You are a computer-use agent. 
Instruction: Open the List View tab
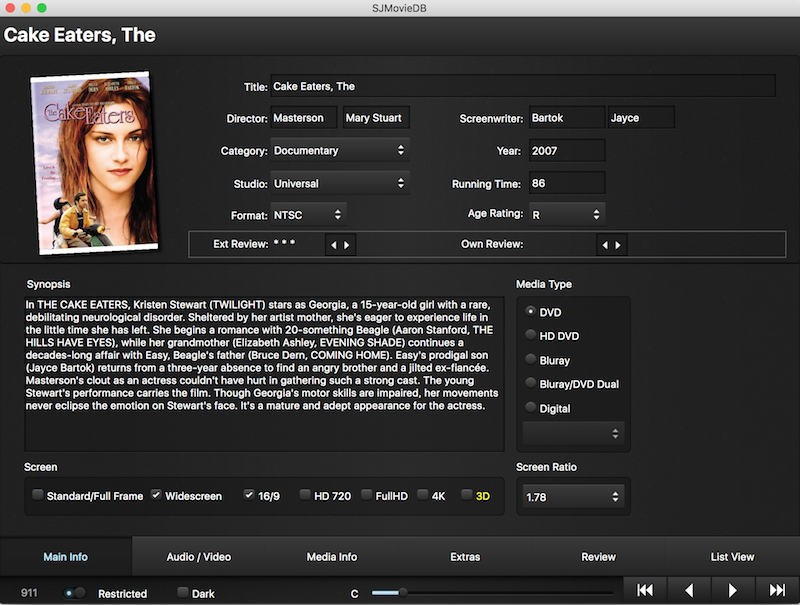click(732, 557)
